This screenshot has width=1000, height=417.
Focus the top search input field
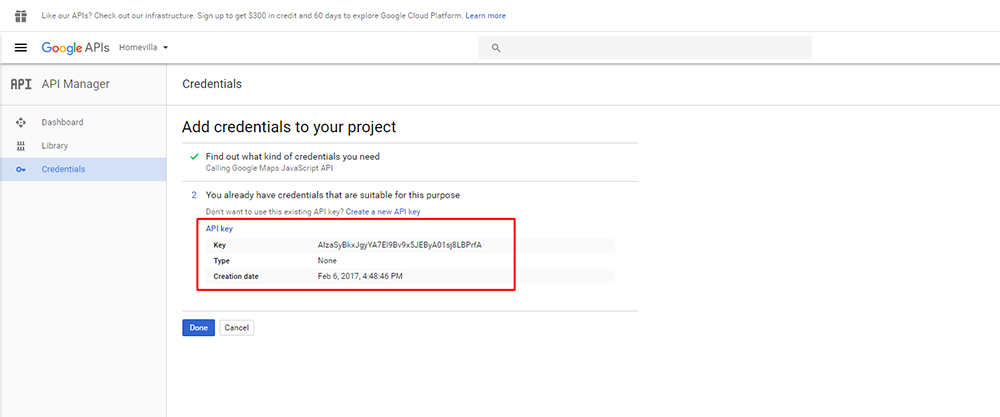point(645,48)
